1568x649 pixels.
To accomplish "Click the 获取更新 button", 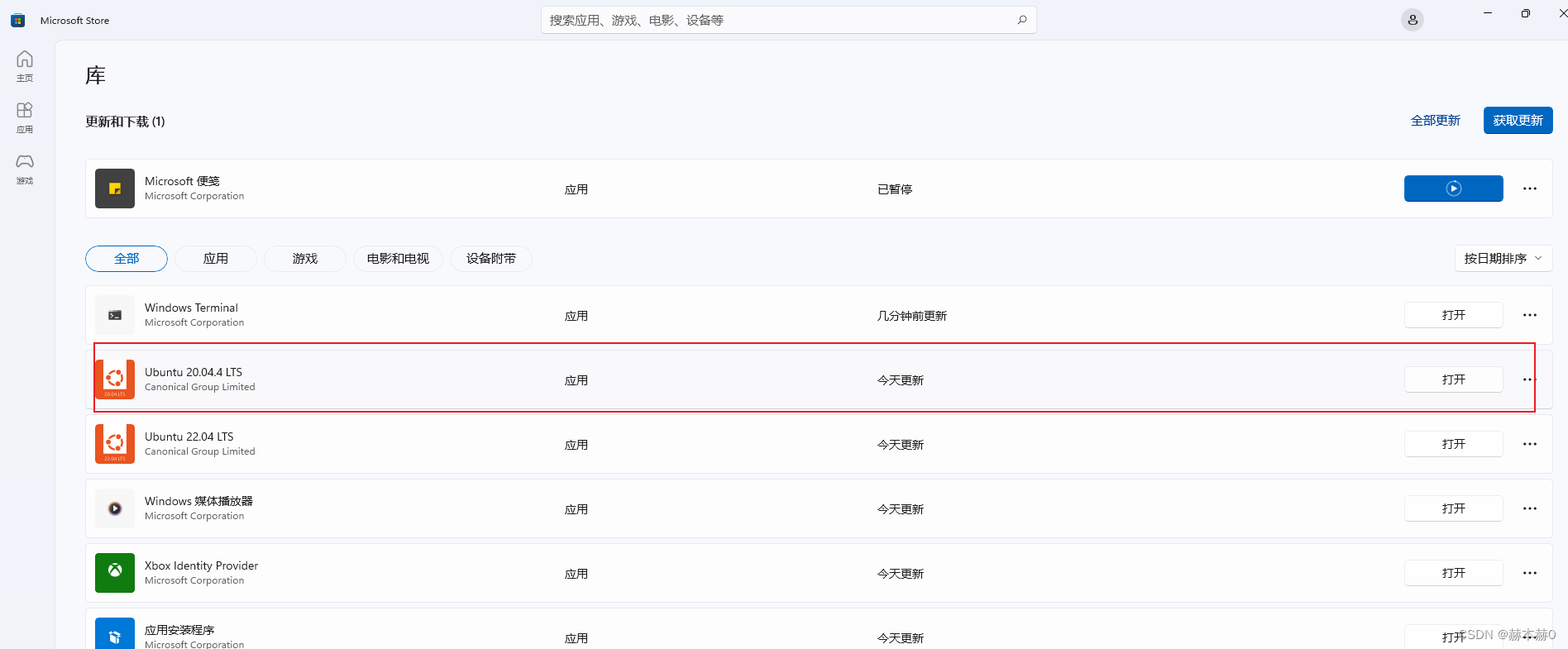I will 1518,121.
